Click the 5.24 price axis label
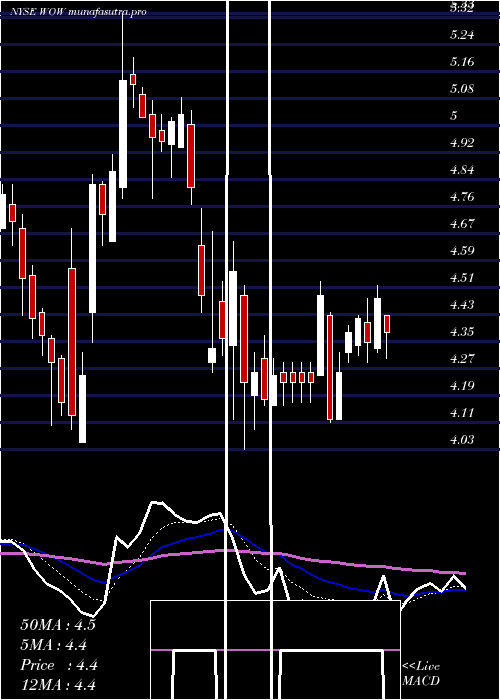Image resolution: width=500 pixels, height=700 pixels. [x=462, y=35]
